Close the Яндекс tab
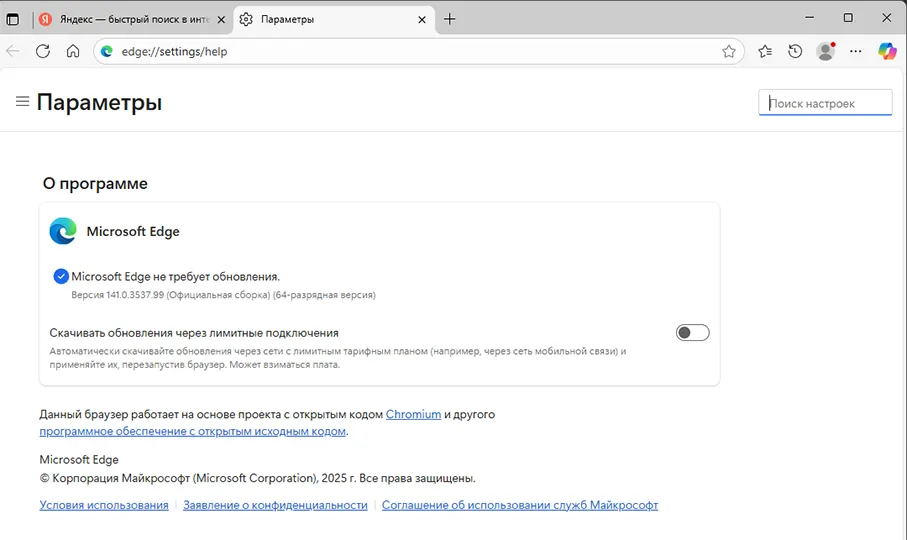This screenshot has height=540, width=907. click(221, 20)
